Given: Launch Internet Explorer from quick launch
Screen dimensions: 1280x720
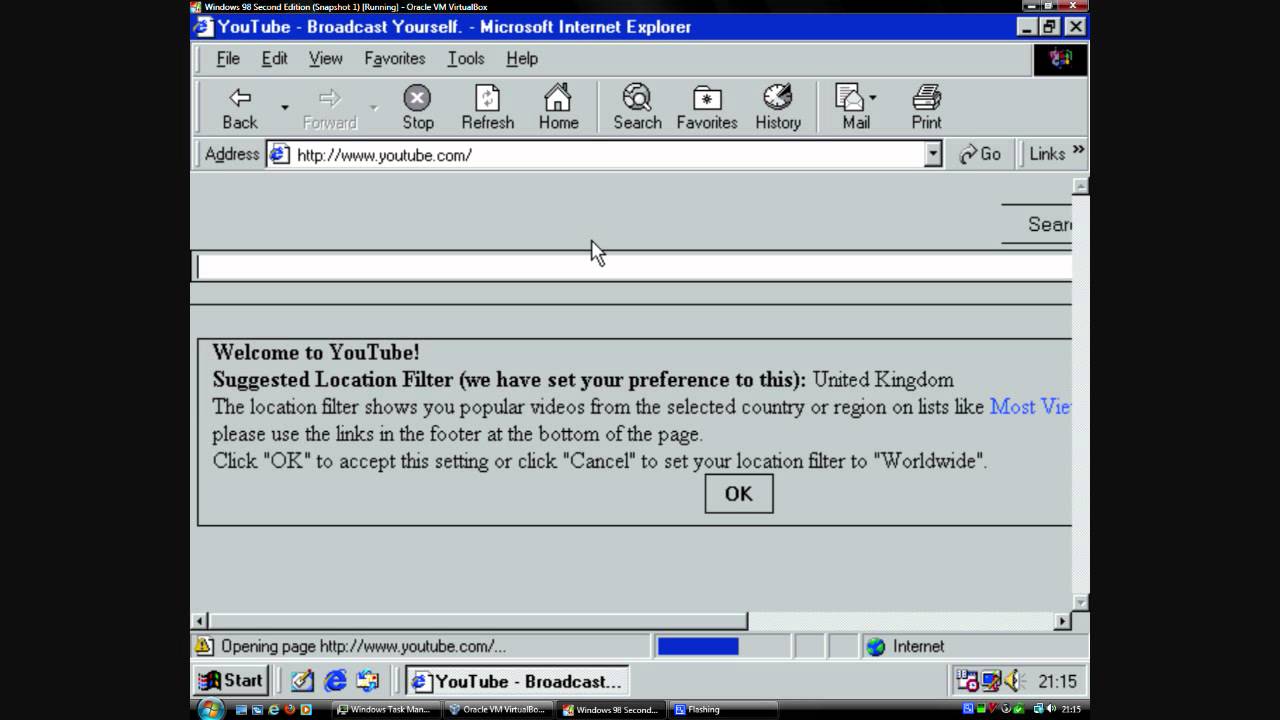Looking at the screenshot, I should [335, 681].
